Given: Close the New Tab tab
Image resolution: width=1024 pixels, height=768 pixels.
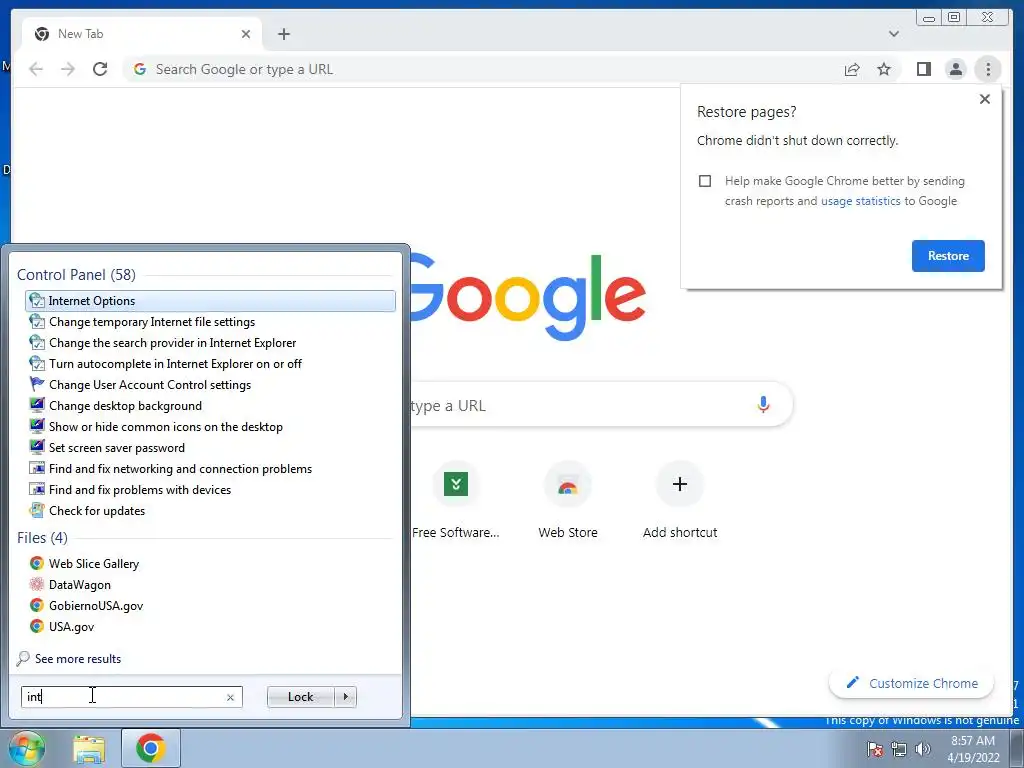Looking at the screenshot, I should coord(246,34).
